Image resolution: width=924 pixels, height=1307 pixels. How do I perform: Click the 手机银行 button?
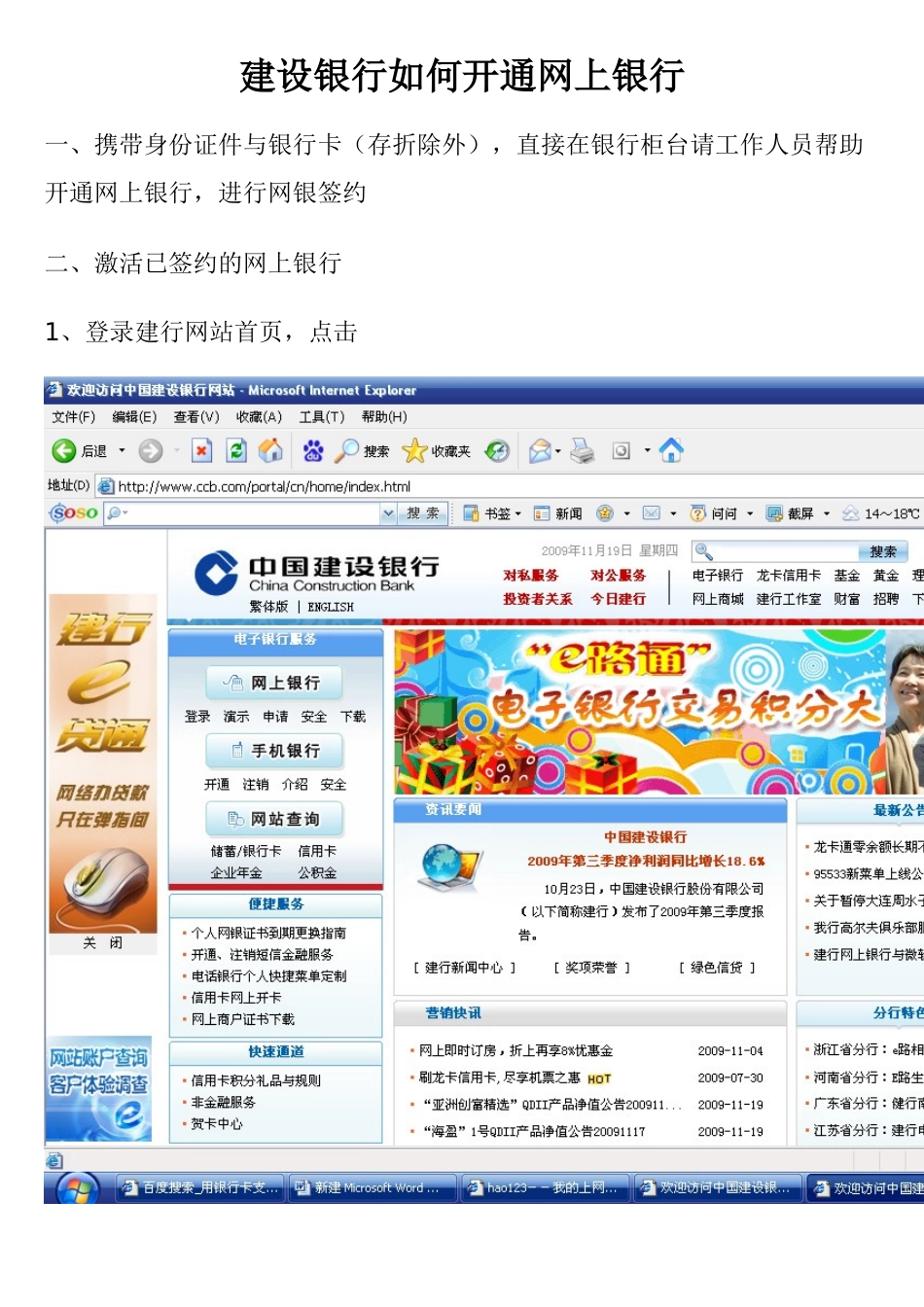tap(275, 751)
